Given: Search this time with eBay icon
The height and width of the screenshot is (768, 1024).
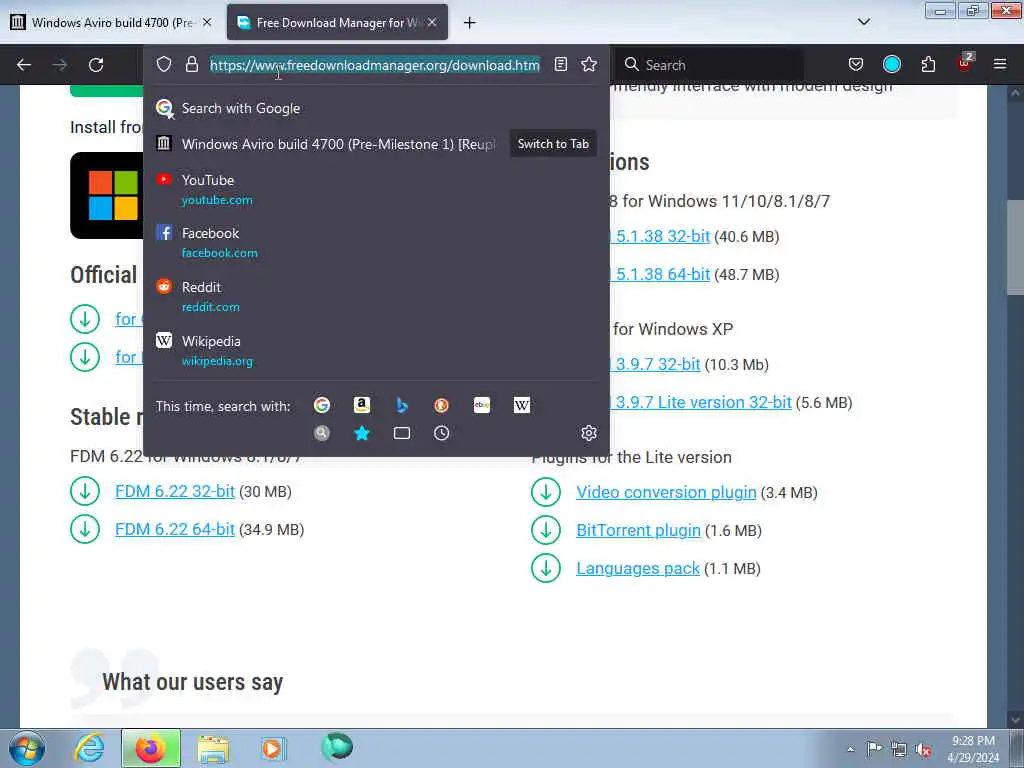Looking at the screenshot, I should [482, 405].
